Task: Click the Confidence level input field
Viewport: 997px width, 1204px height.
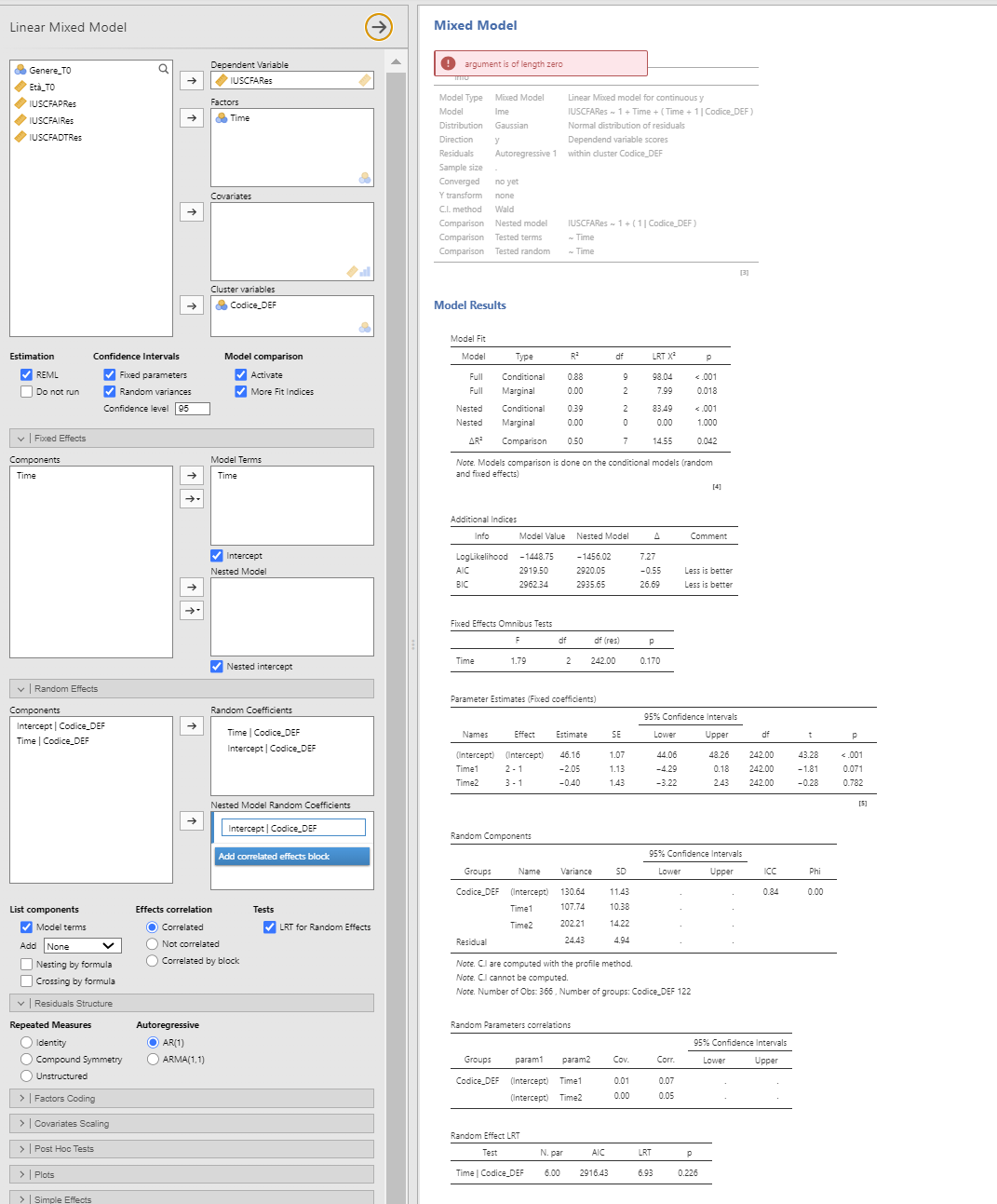Action: pos(191,408)
